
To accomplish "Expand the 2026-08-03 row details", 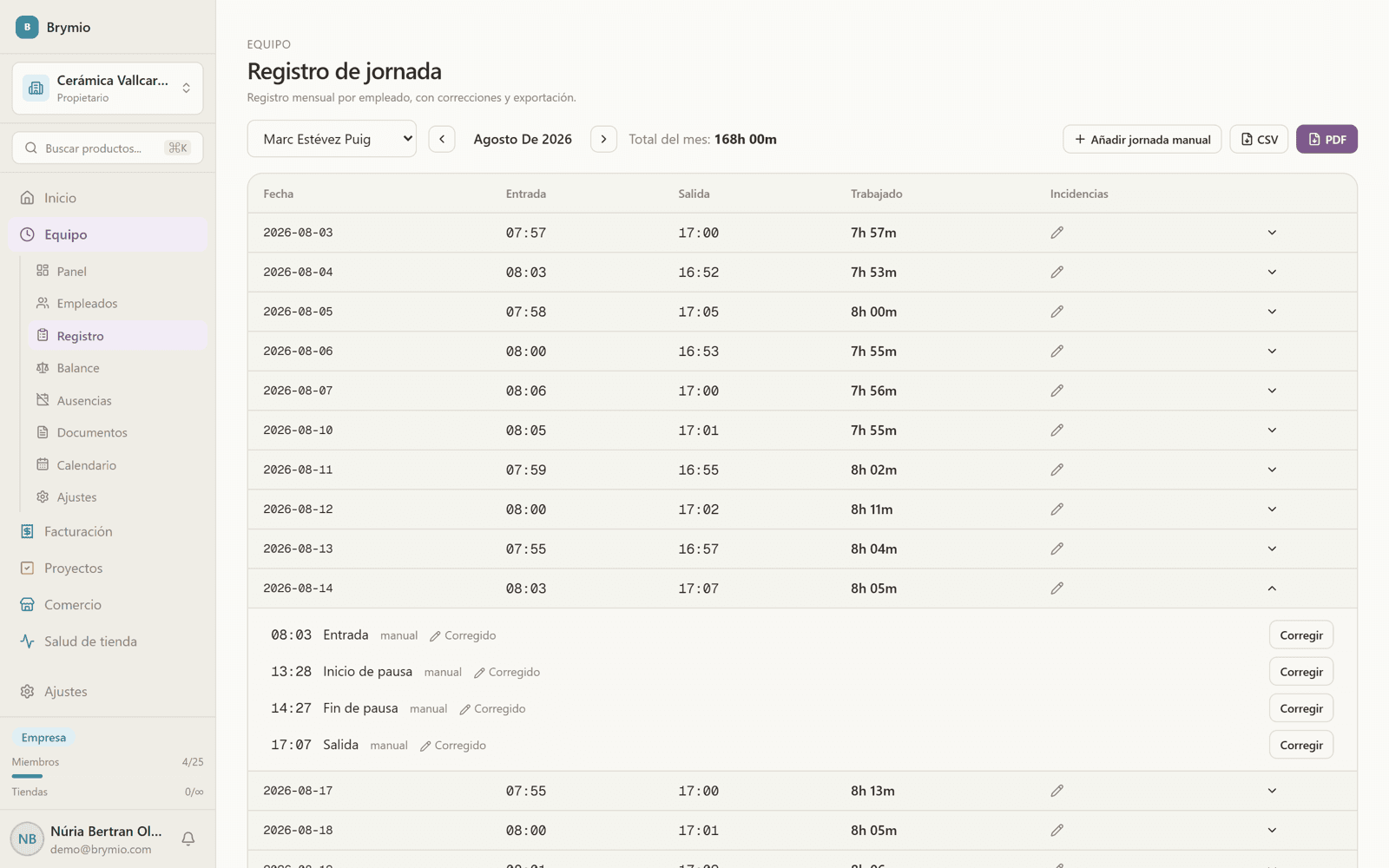I will (1272, 233).
